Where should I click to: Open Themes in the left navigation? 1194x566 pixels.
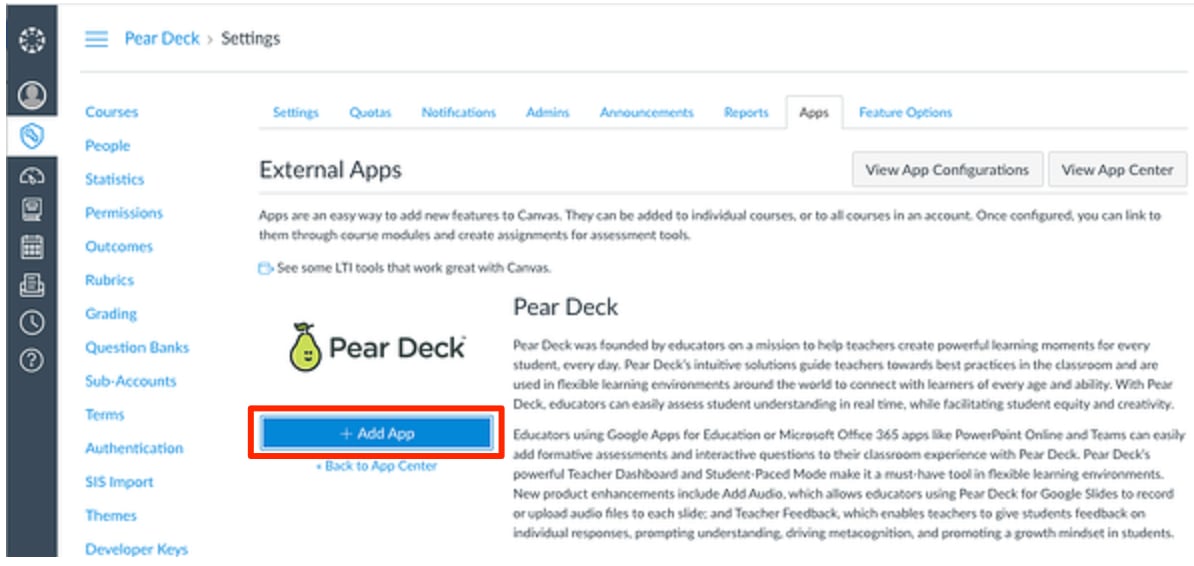pos(111,515)
